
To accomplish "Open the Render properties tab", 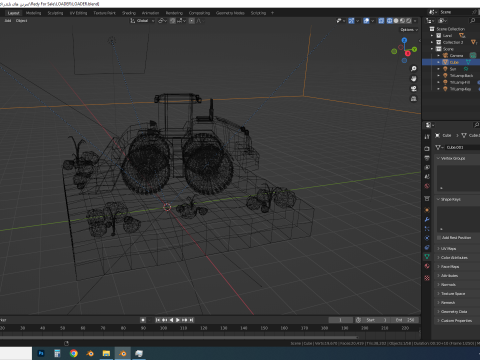I will tap(427, 148).
